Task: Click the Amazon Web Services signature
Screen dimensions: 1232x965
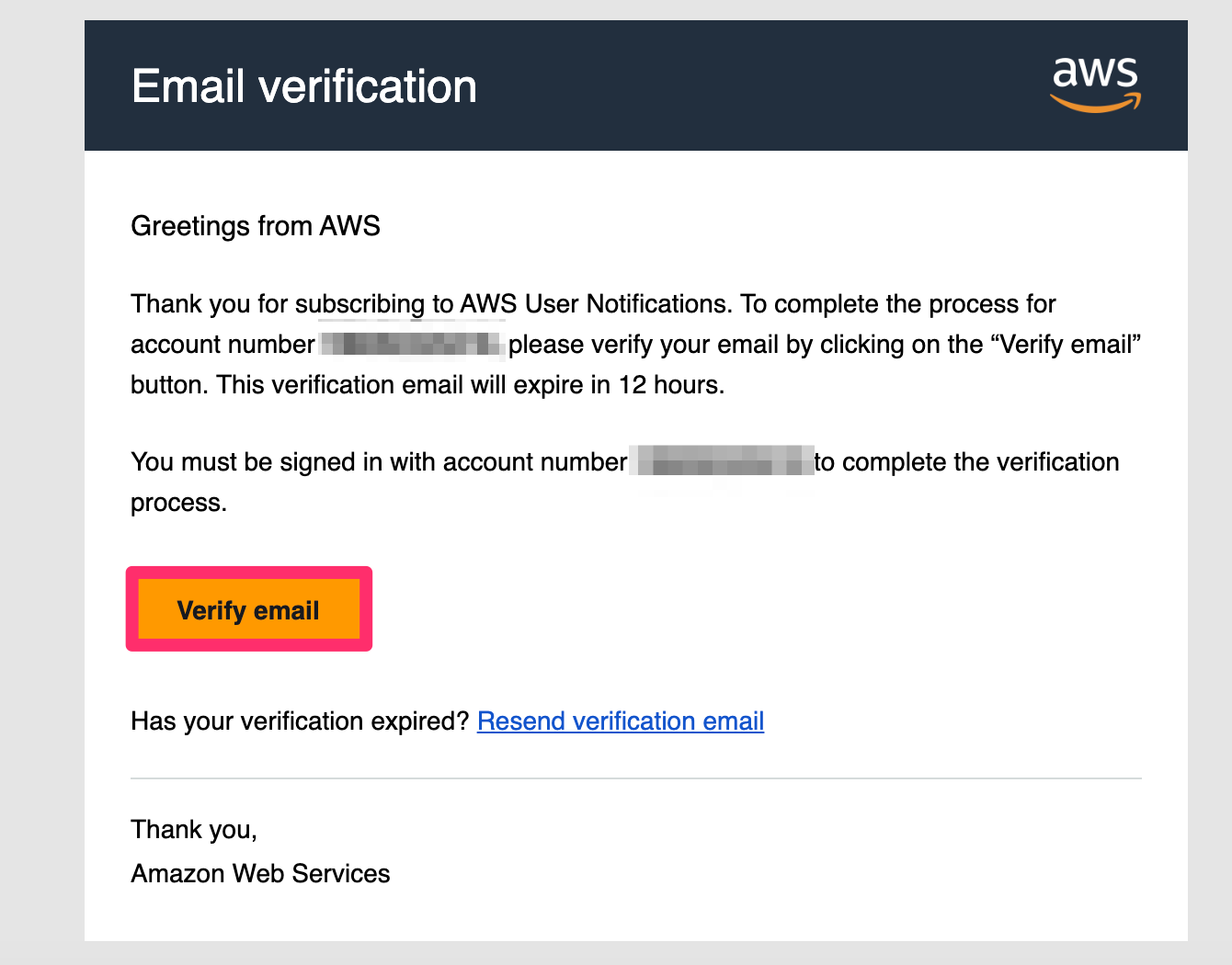Action: pyautogui.click(x=260, y=873)
